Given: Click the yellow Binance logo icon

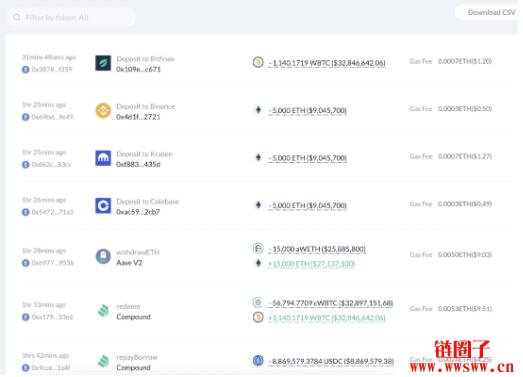Looking at the screenshot, I should pyautogui.click(x=103, y=110).
